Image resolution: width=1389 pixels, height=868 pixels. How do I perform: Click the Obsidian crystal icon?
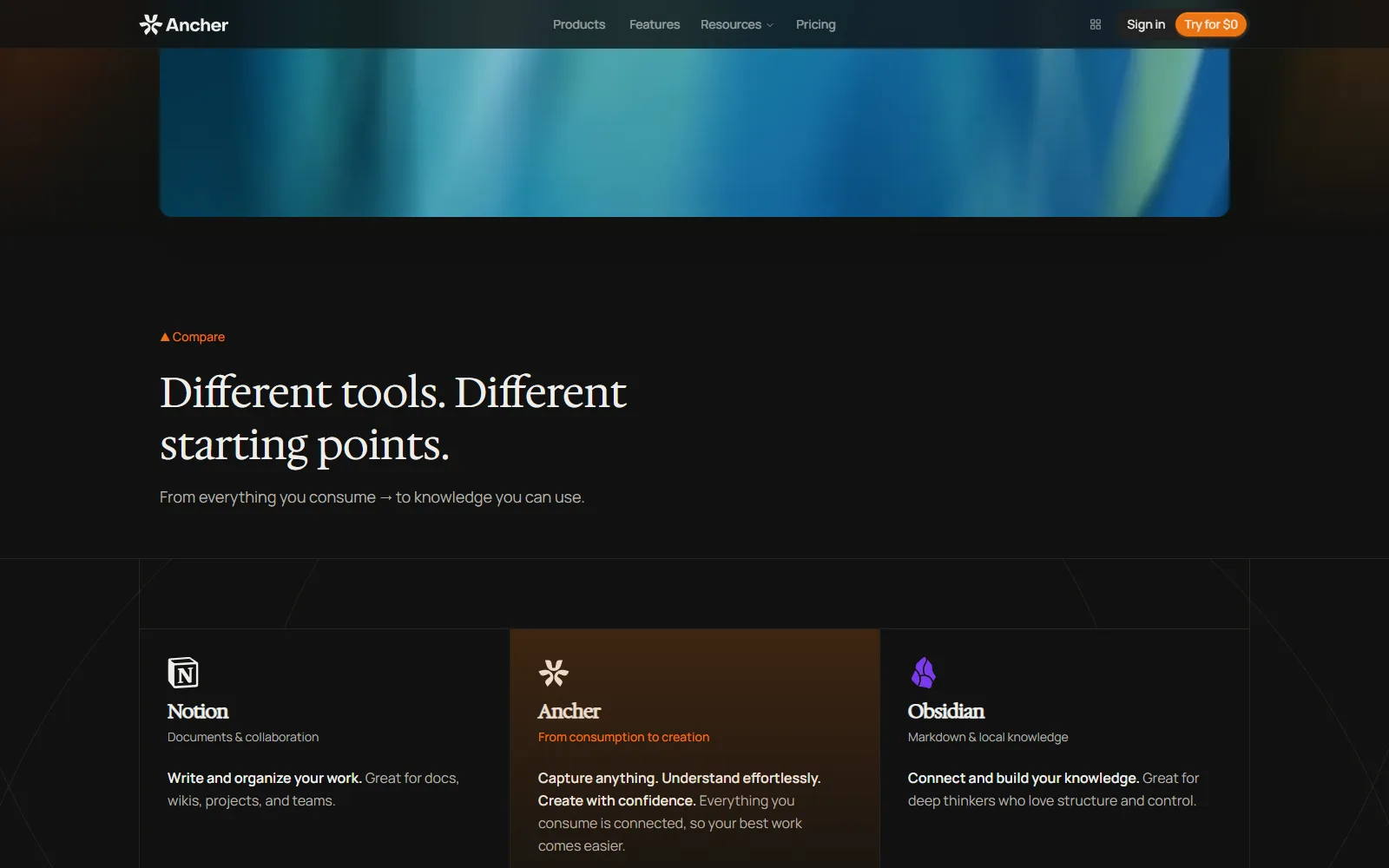click(x=924, y=673)
